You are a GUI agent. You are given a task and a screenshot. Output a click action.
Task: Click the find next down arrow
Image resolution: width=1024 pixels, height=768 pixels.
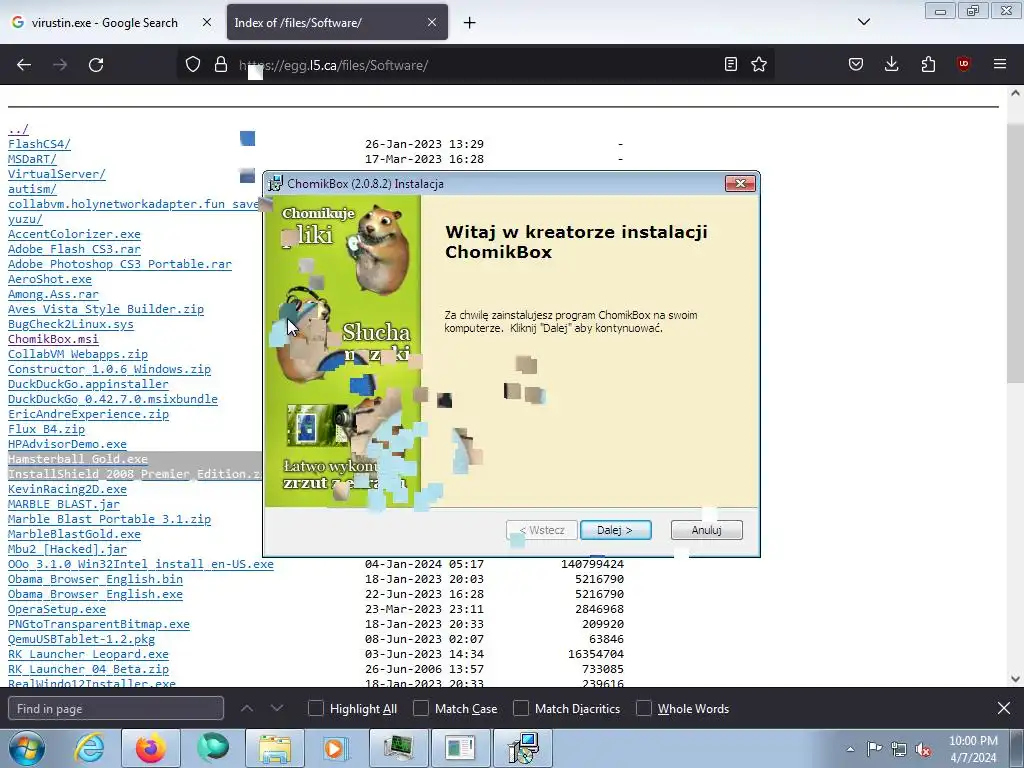[x=277, y=708]
